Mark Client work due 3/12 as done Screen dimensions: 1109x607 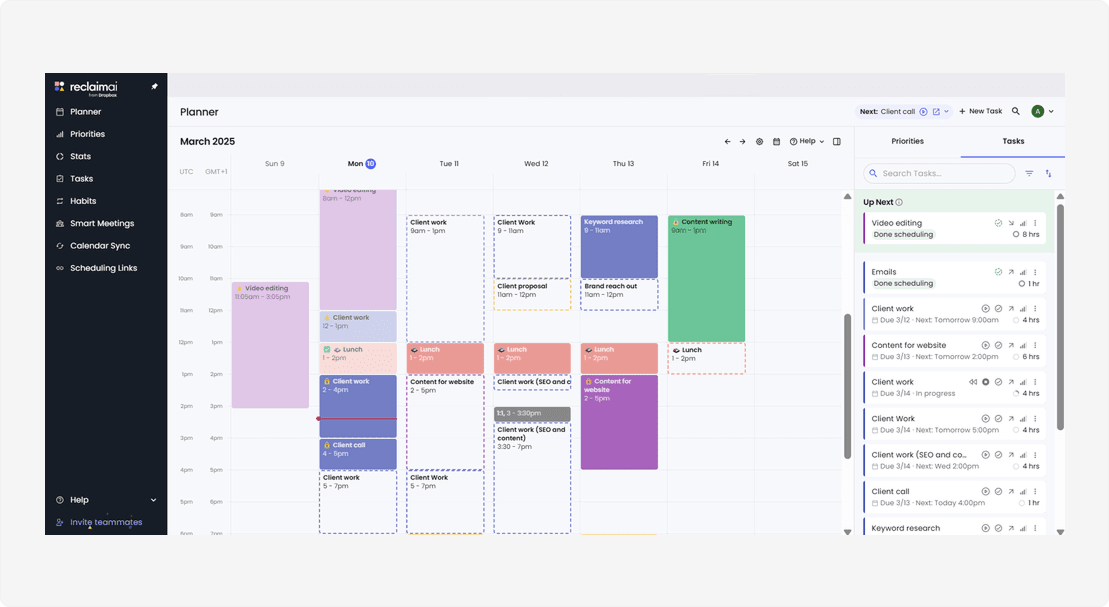click(x=998, y=308)
